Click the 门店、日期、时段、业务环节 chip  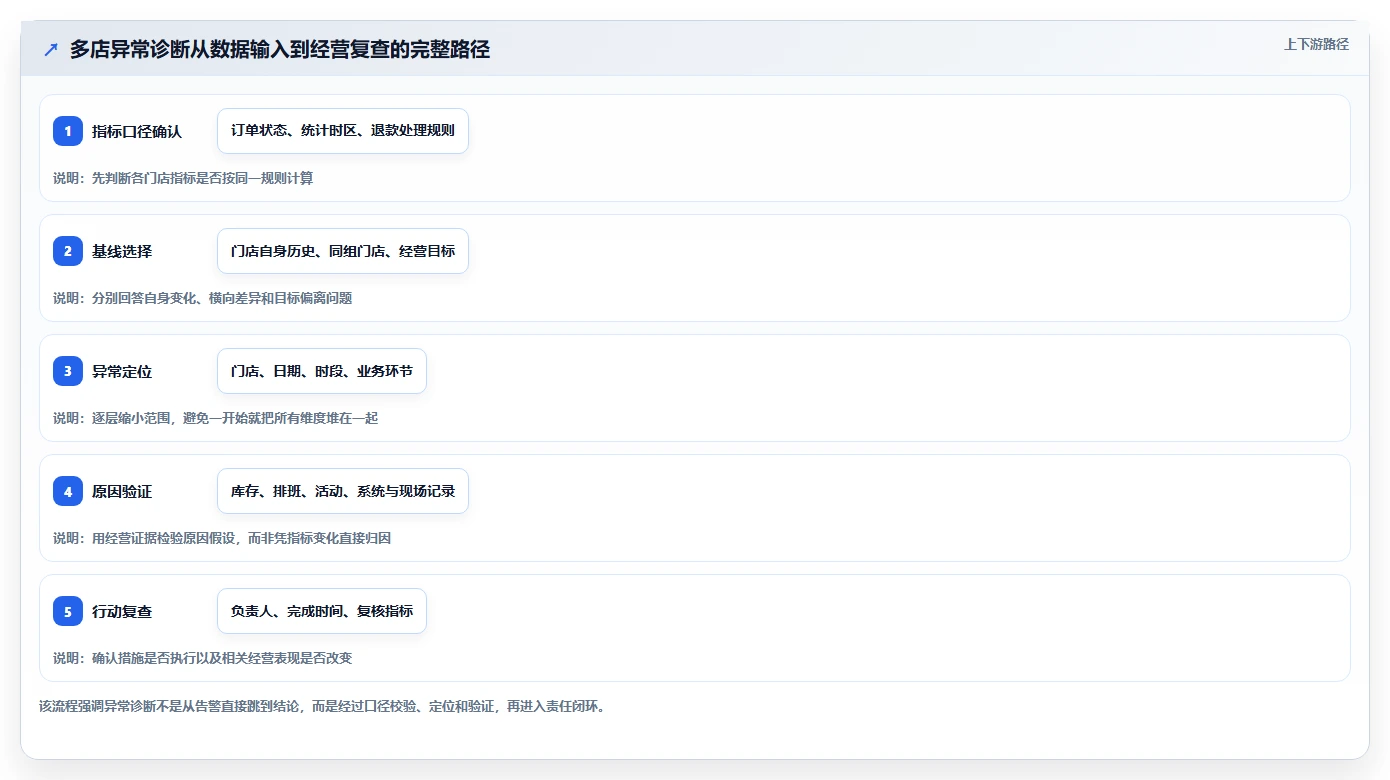(322, 371)
